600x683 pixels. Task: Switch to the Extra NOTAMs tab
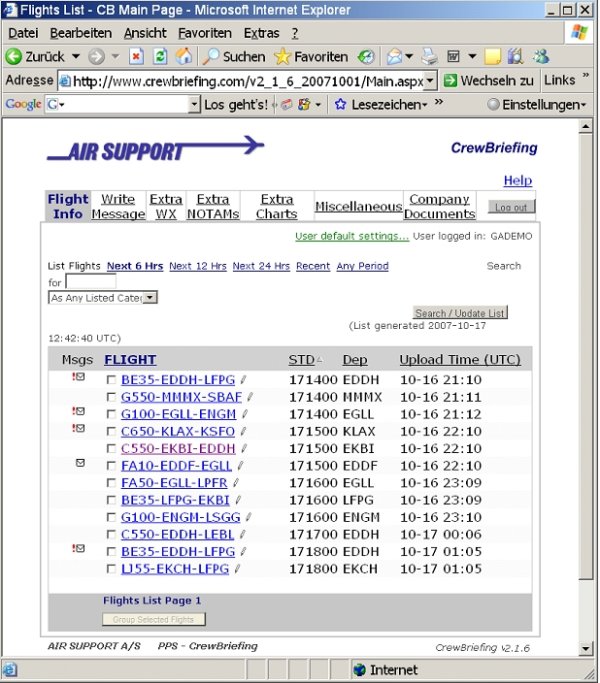(213, 206)
